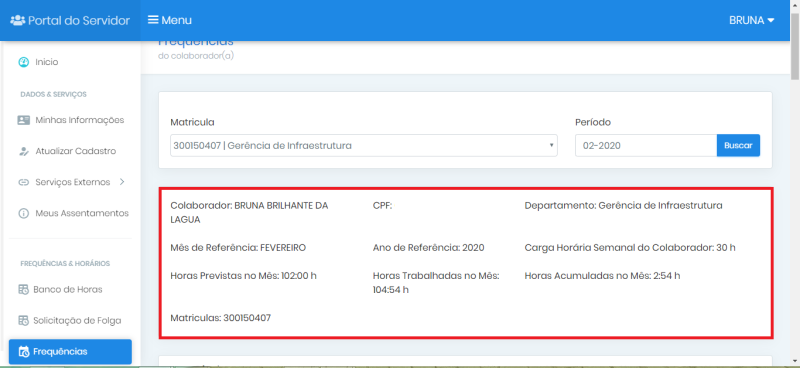This screenshot has width=800, height=368.
Task: Select the Frequências menu item
Action: 70,352
